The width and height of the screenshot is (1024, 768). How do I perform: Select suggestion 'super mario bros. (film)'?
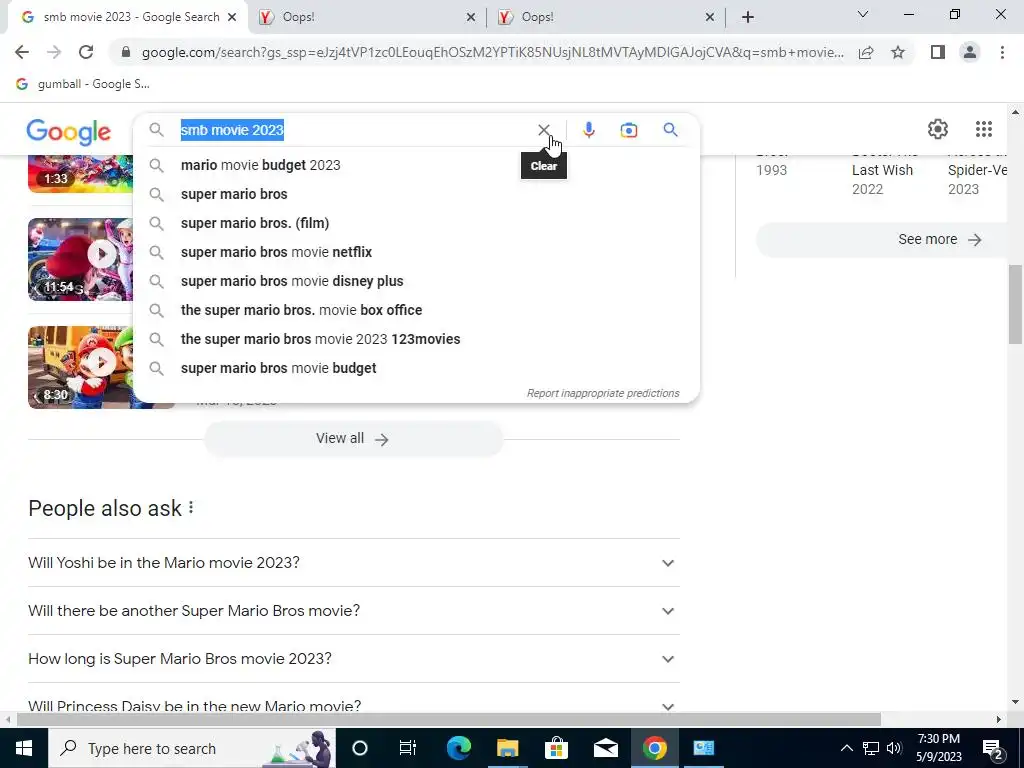[416, 223]
